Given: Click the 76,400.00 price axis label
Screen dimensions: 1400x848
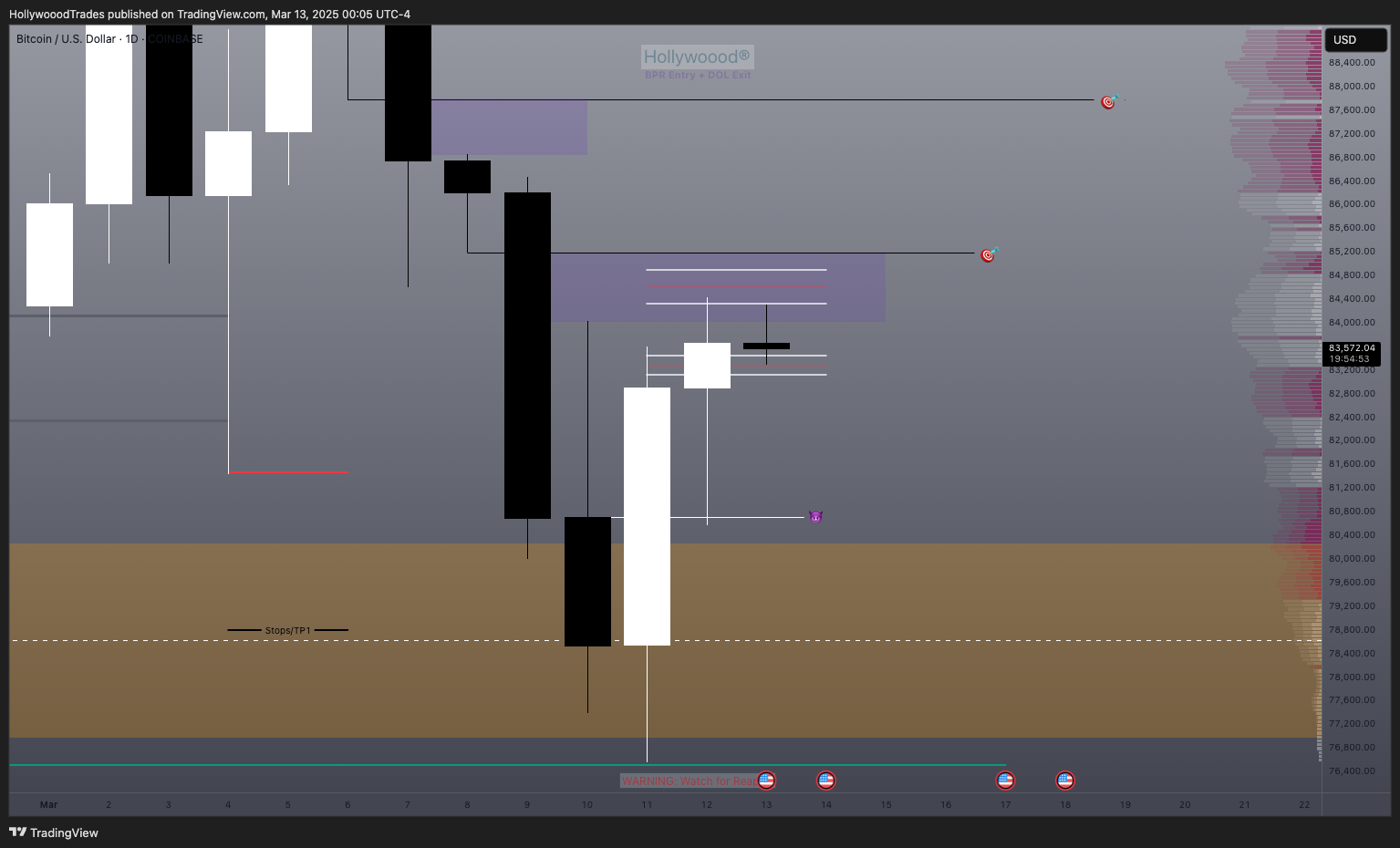Looking at the screenshot, I should coord(1352,771).
